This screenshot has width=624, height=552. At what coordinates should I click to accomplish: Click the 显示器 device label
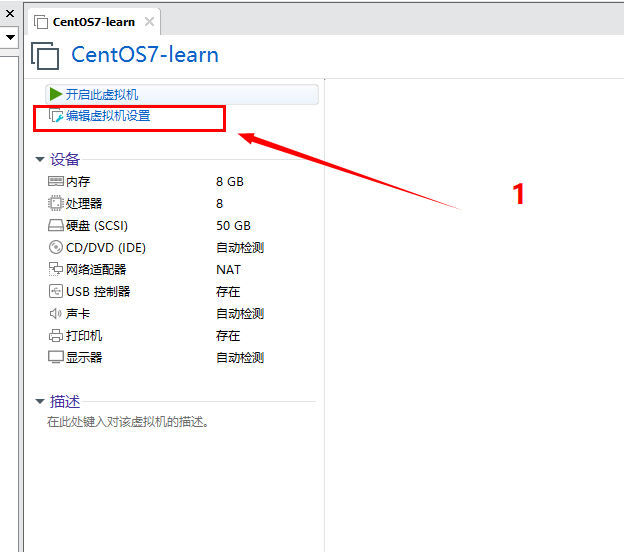[84, 358]
